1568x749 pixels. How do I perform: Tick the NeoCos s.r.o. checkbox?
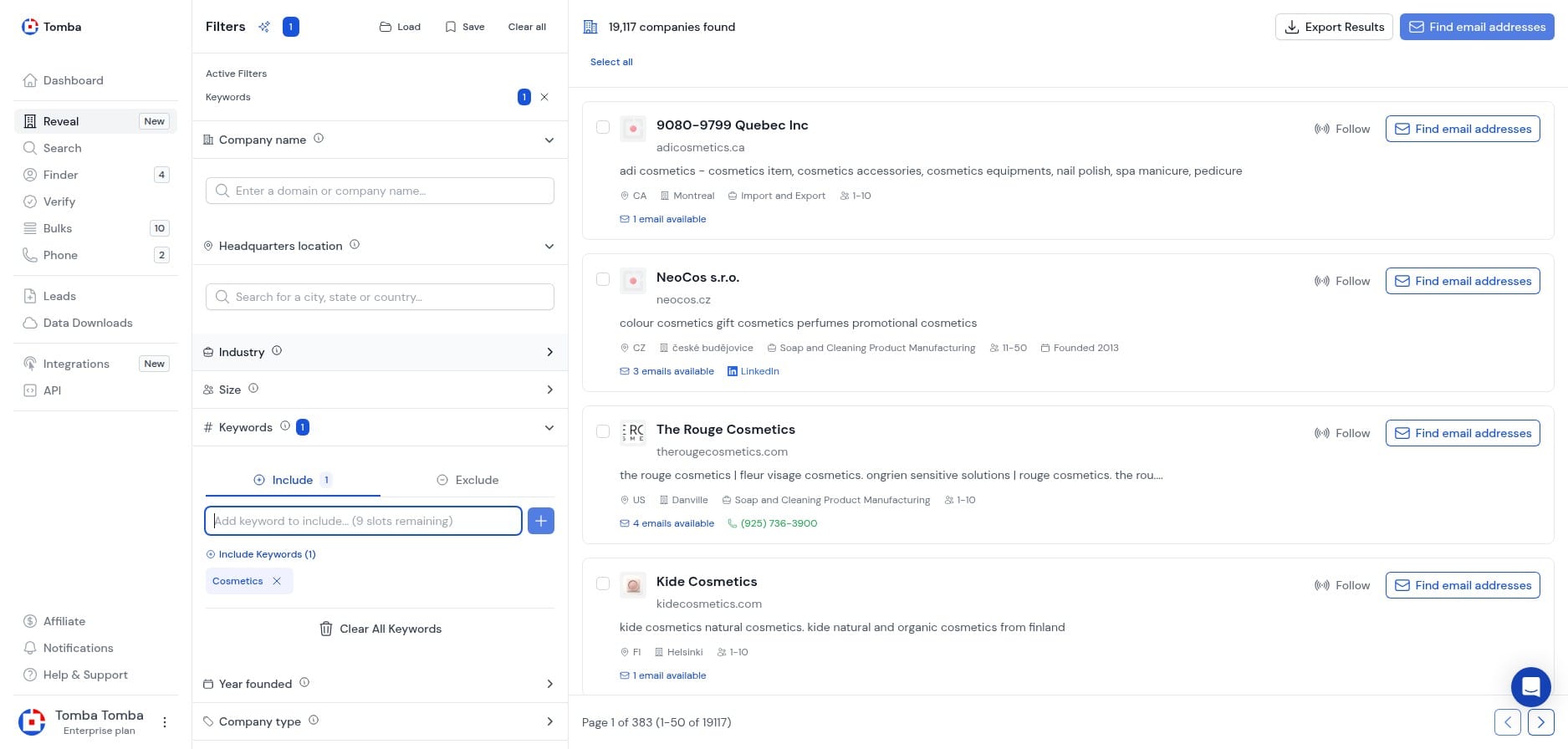click(603, 279)
